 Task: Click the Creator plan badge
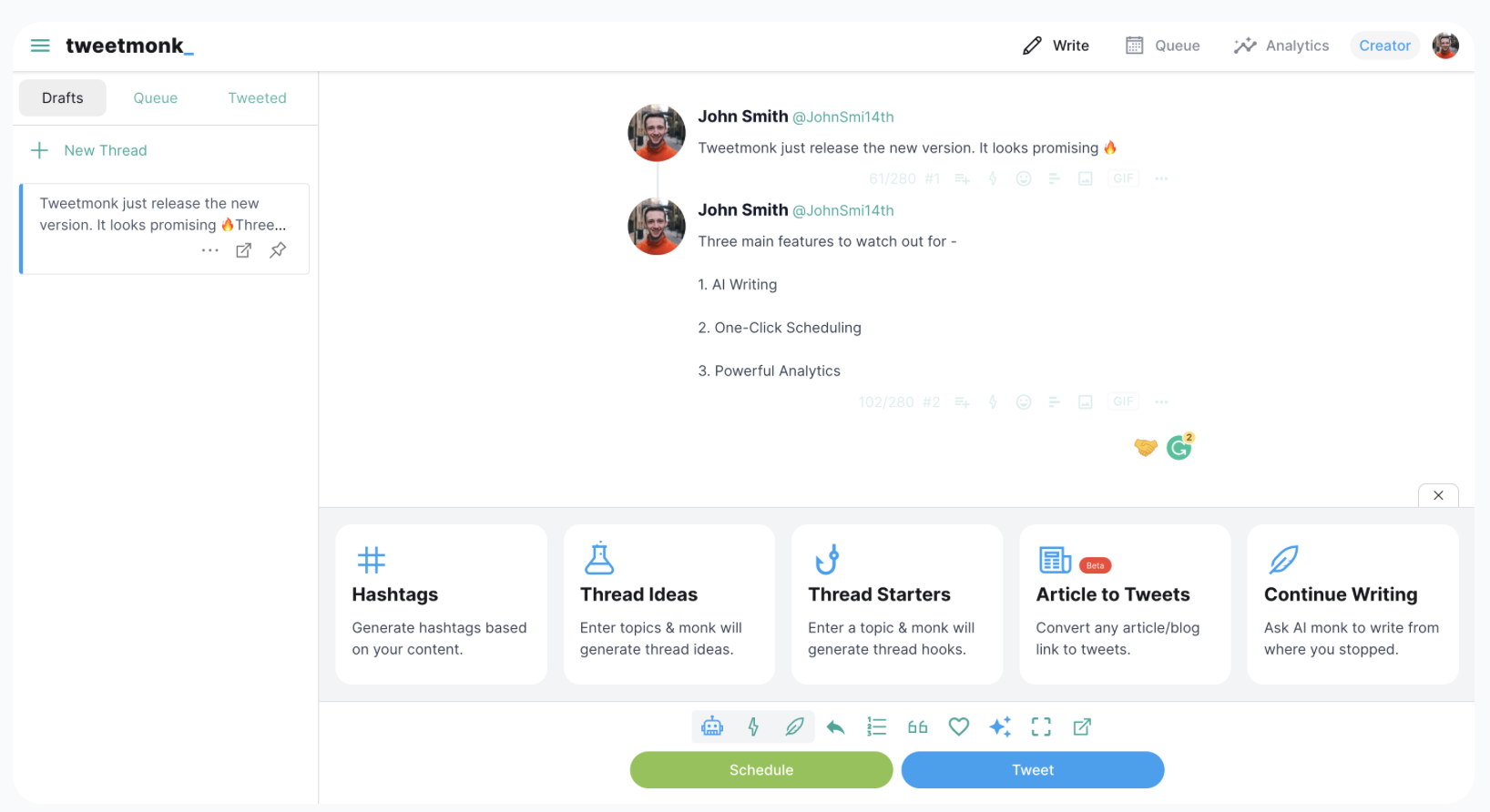coord(1384,46)
